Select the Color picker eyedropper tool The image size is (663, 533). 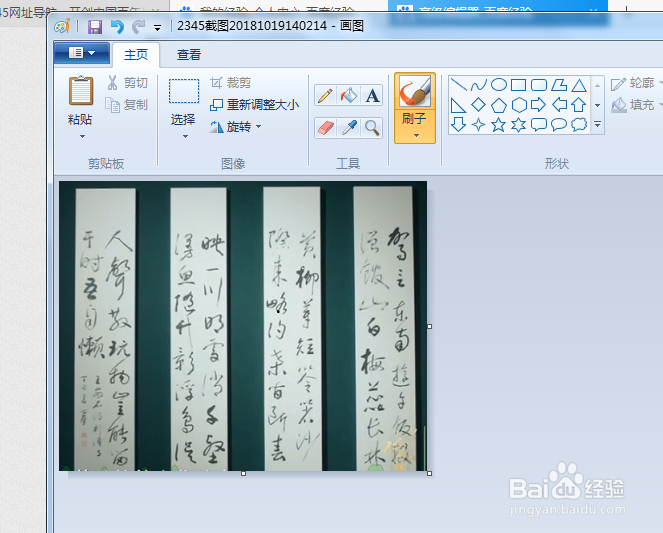349,127
